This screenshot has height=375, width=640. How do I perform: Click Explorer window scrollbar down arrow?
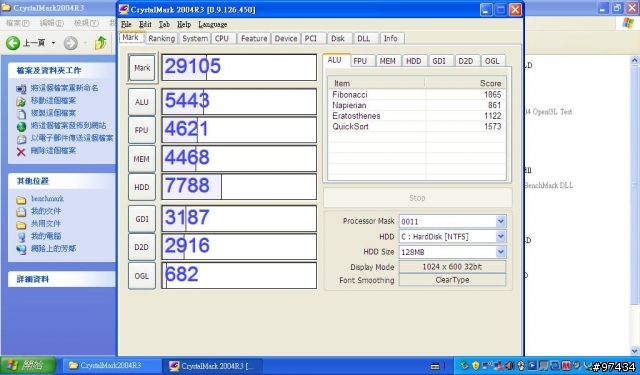[635, 351]
